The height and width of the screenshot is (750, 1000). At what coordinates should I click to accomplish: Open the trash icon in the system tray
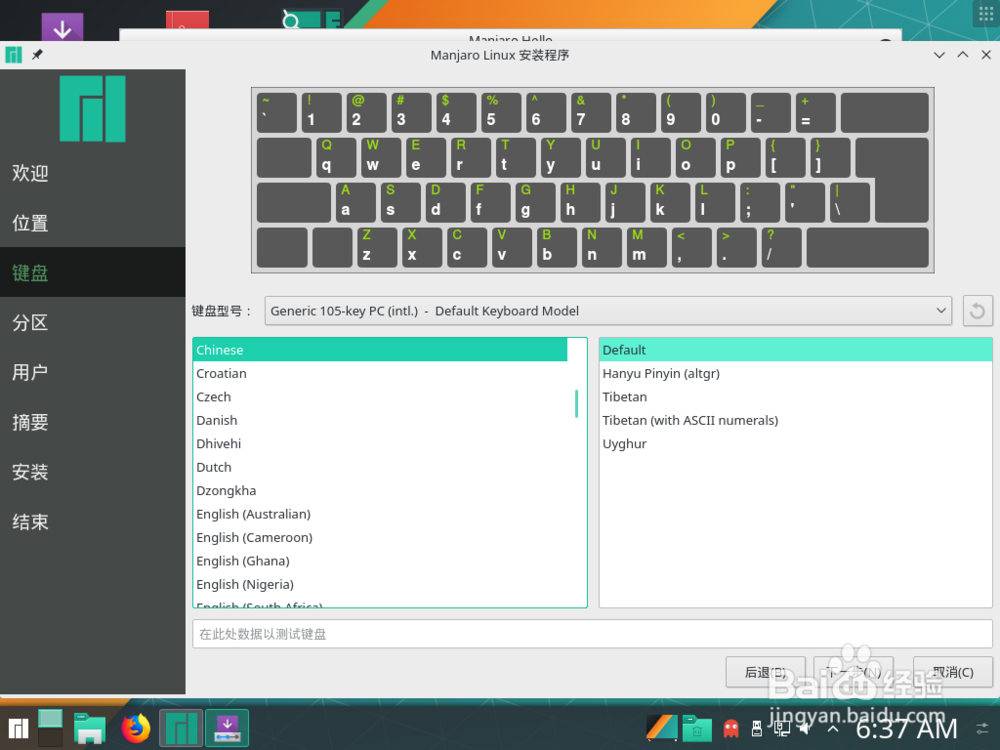tap(697, 728)
